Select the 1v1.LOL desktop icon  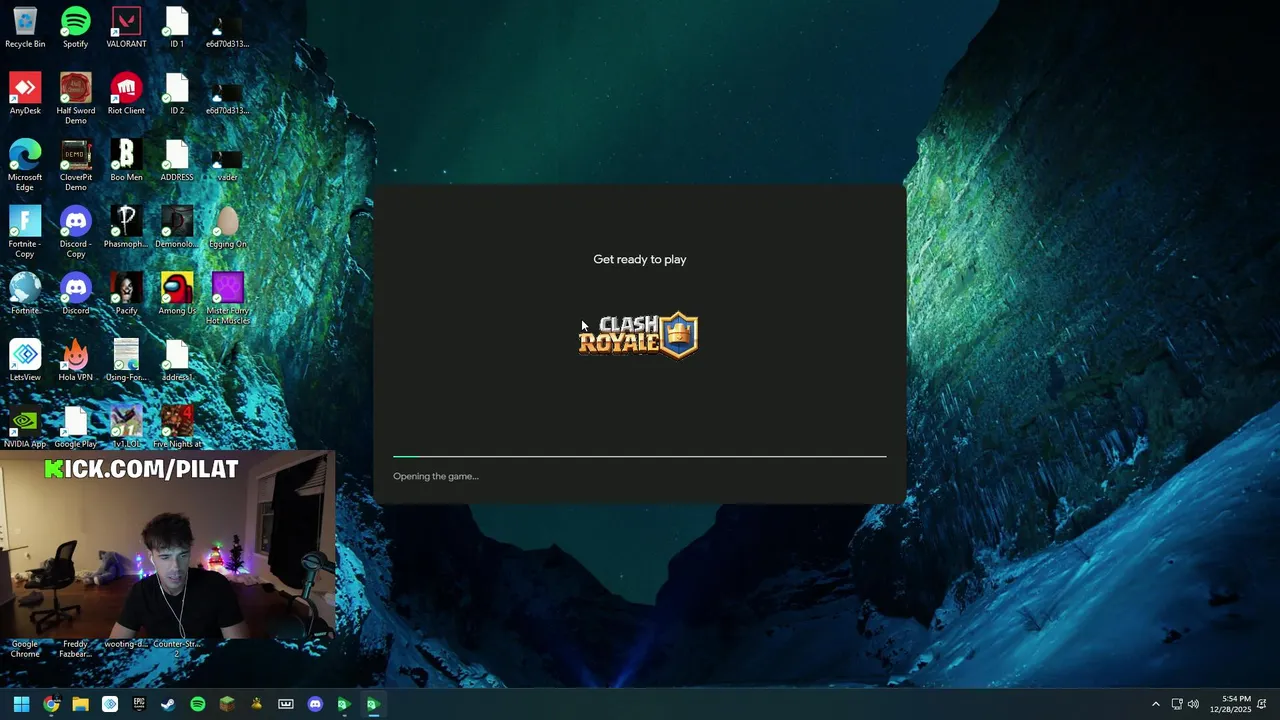click(x=126, y=428)
